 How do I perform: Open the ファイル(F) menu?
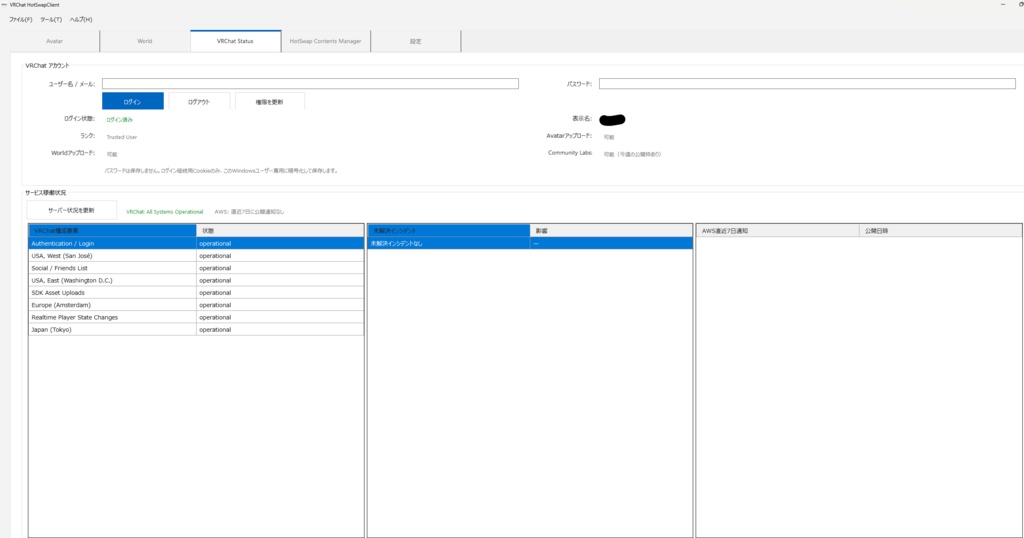pyautogui.click(x=20, y=20)
